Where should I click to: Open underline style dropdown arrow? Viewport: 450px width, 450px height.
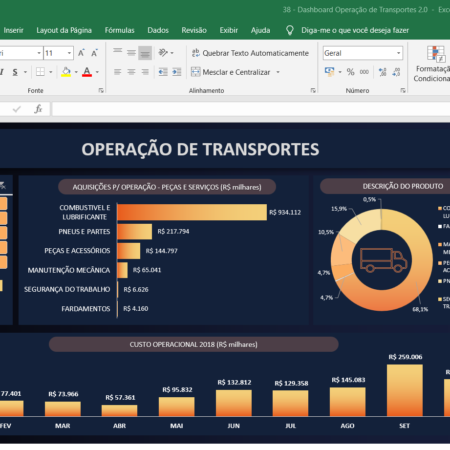click(25, 72)
